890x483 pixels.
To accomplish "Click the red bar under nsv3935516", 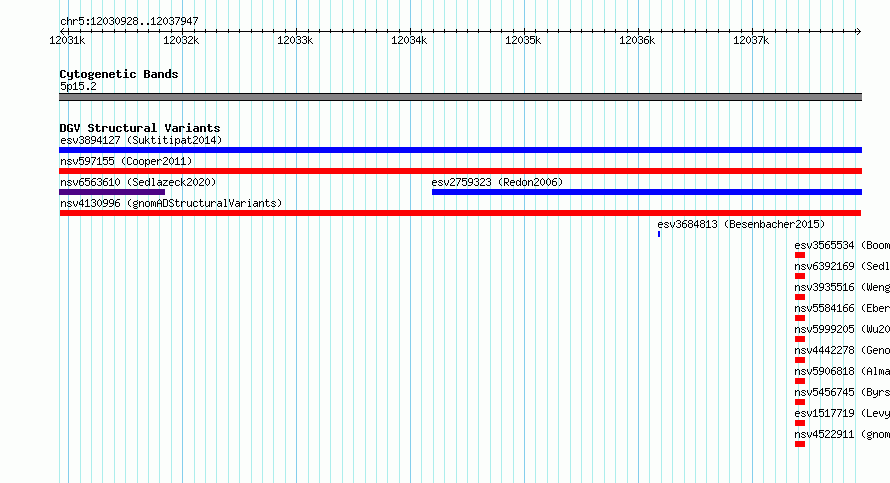I will (x=800, y=297).
